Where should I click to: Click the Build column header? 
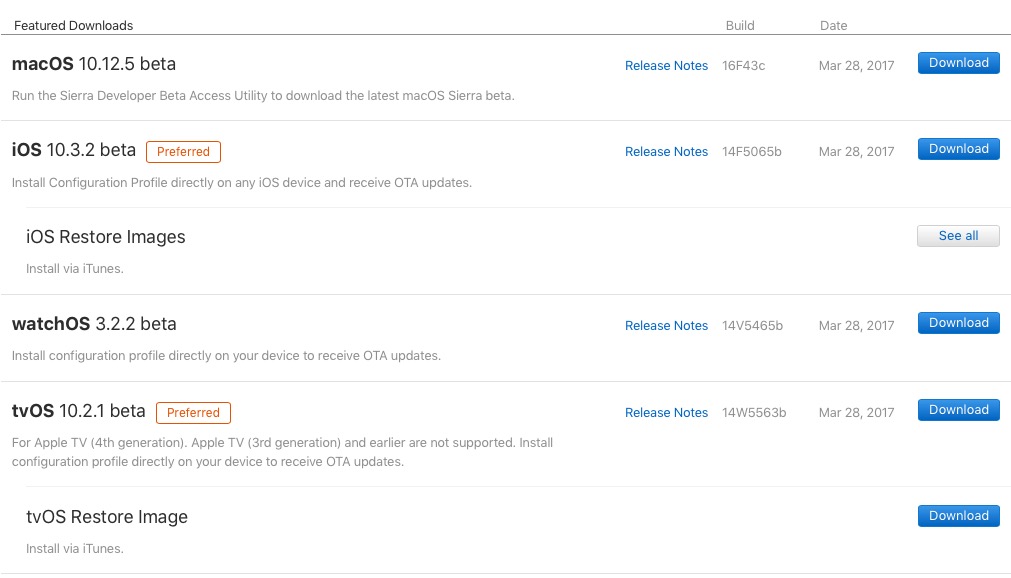click(x=740, y=26)
